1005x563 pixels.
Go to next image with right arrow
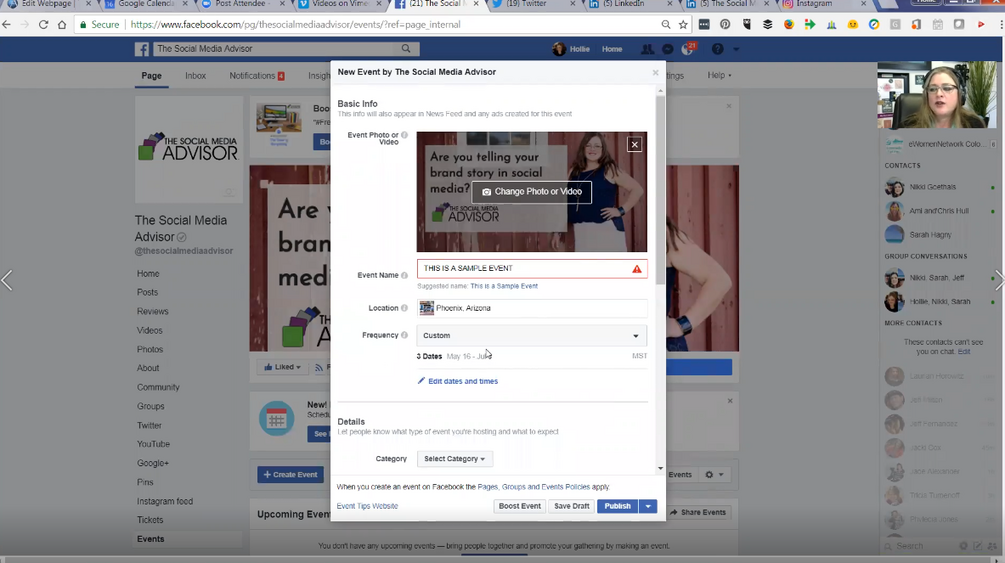pos(999,280)
